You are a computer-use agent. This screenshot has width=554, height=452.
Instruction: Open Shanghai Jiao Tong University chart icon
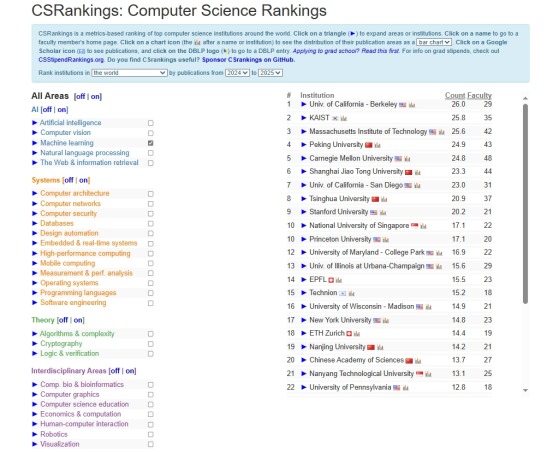point(417,172)
